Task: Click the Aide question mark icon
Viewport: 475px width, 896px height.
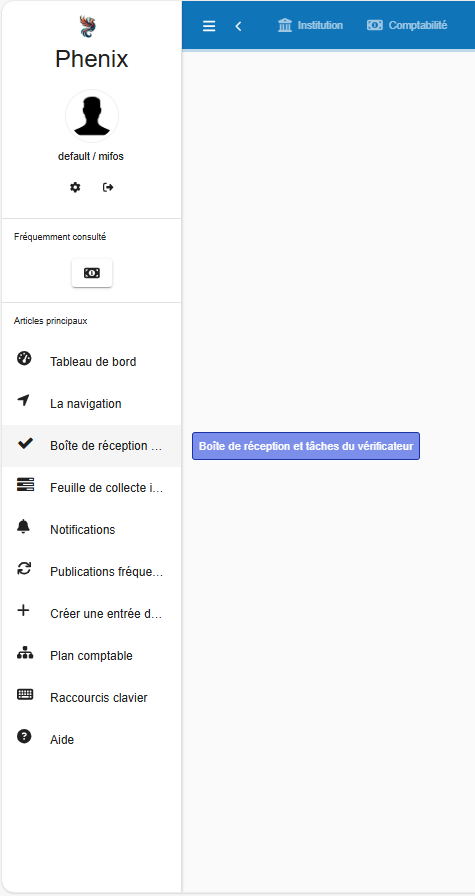Action: (24, 737)
